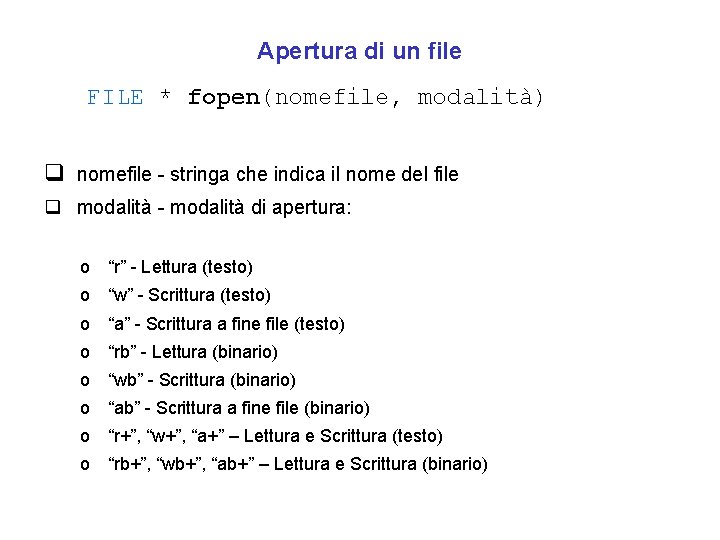
Task: Click the circle bullet beside “rb” - Lettura (binario)
Action: [x=86, y=352]
